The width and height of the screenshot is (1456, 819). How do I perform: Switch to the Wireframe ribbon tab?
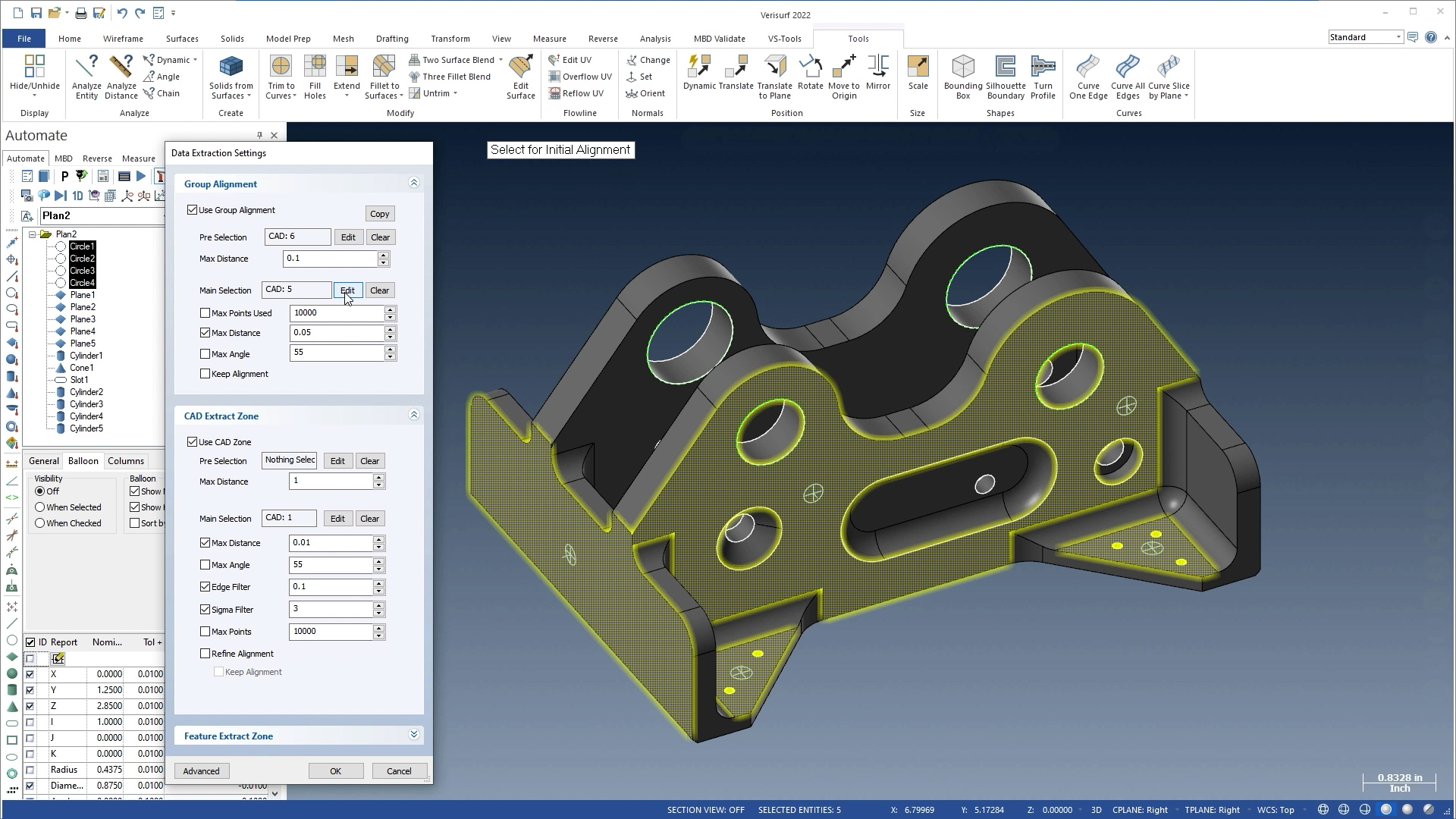click(123, 39)
